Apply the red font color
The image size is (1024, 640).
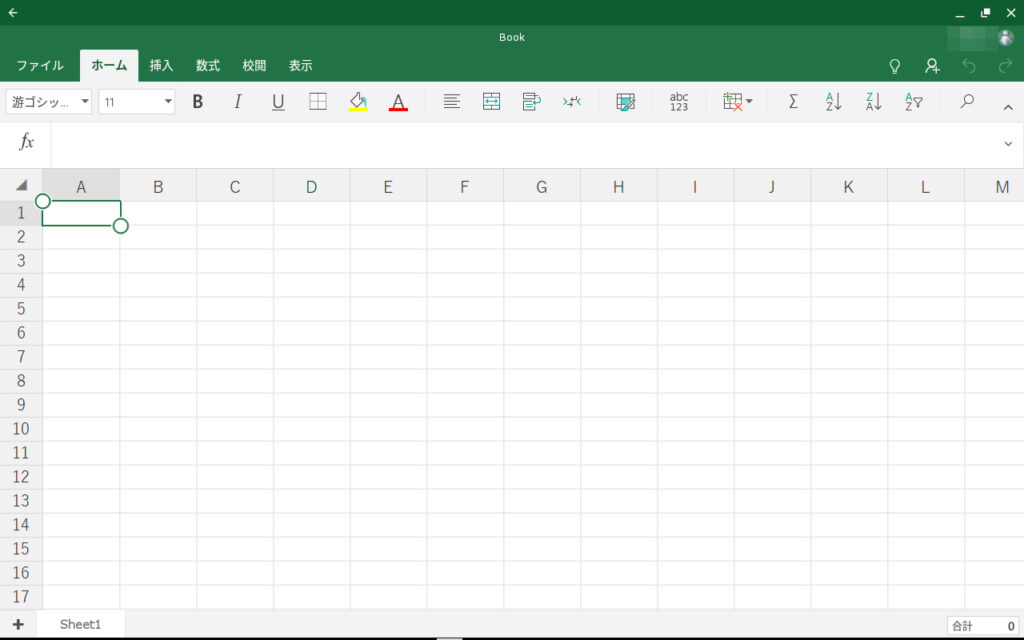(398, 101)
